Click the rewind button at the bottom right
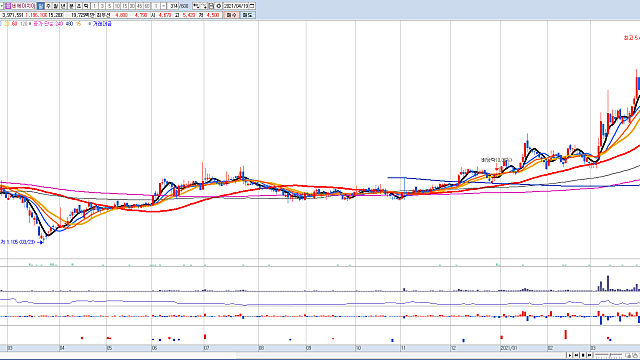Viewport: 640px width, 360px height. (x=576, y=355)
